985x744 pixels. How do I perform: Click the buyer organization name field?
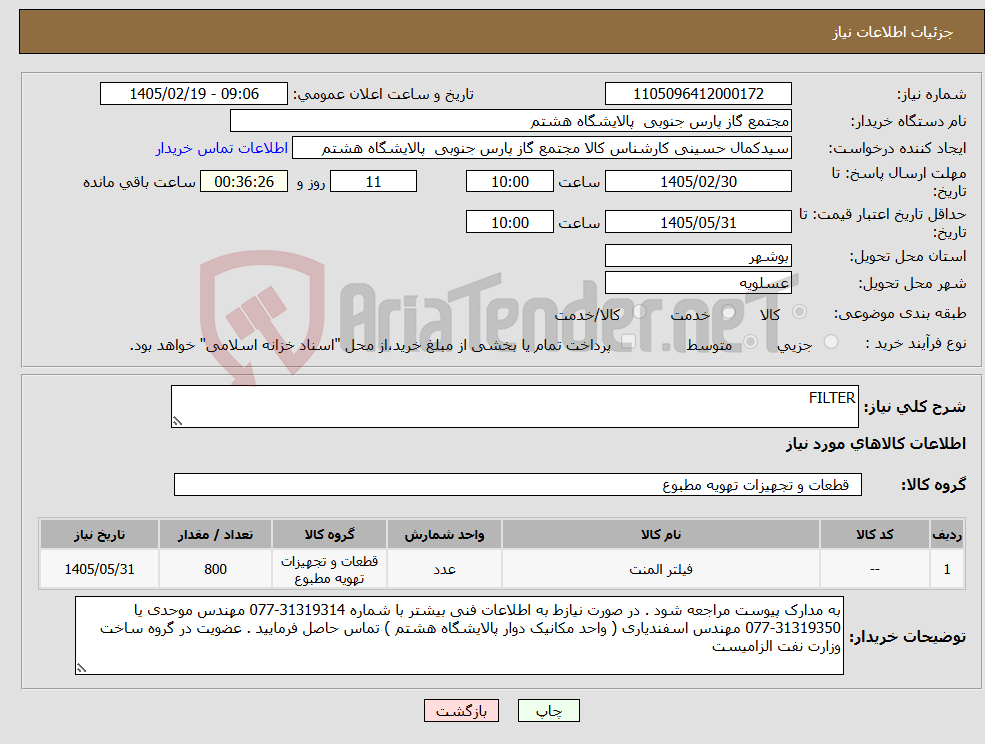[x=510, y=121]
